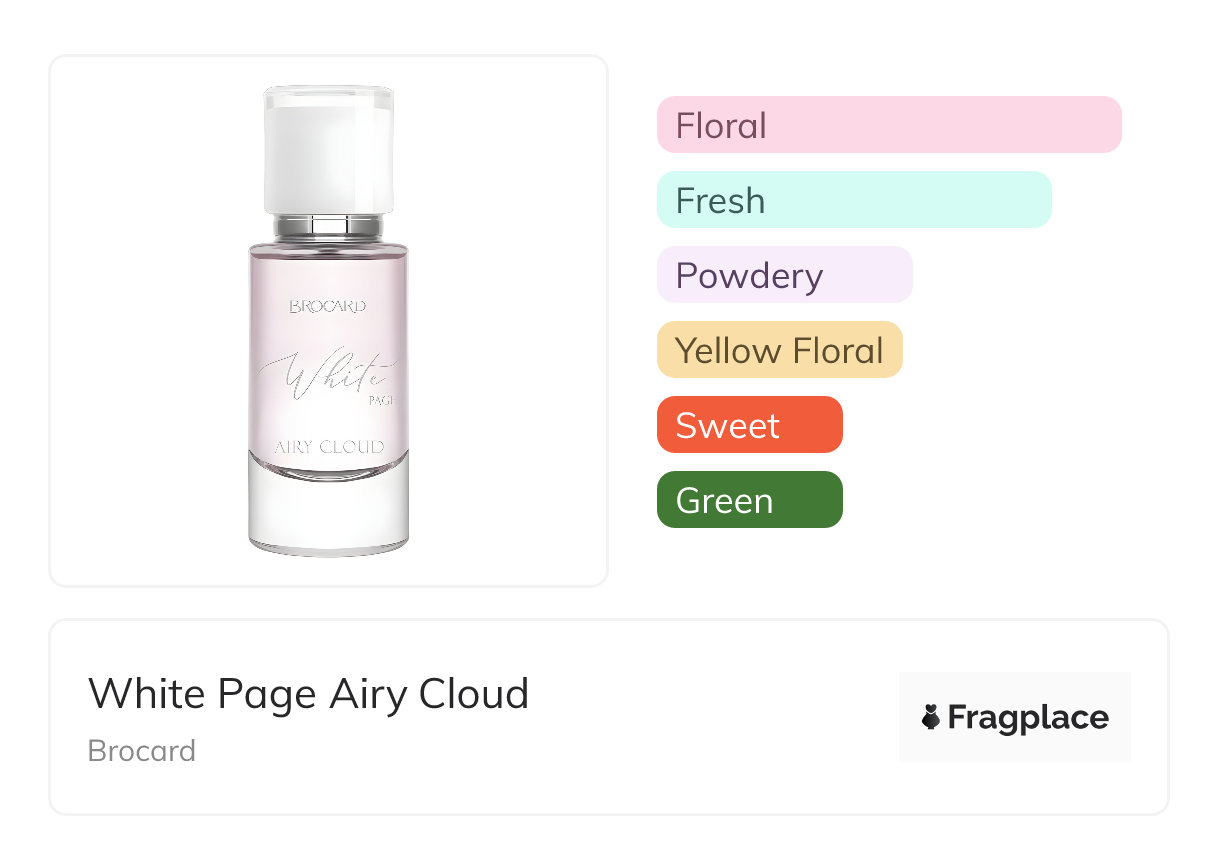This screenshot has width=1218, height=864.
Task: Click the White script logo on bottle
Action: coord(325,380)
